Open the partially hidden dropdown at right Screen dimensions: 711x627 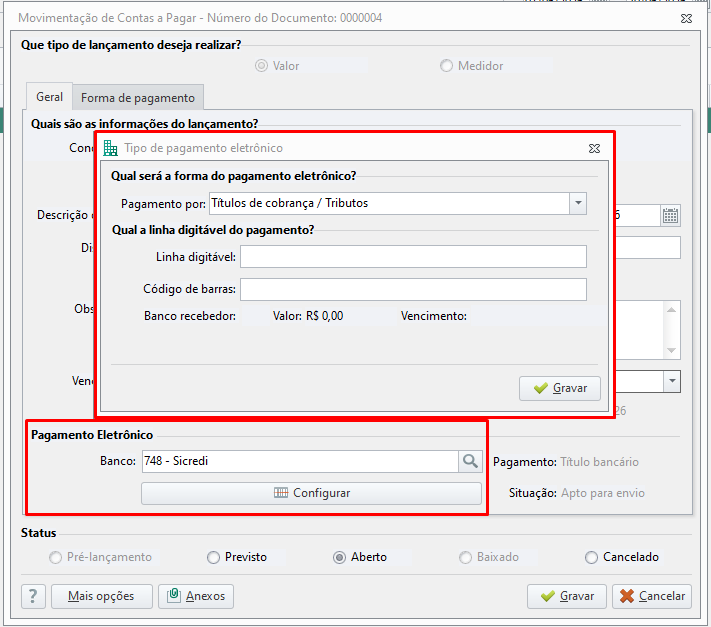pos(672,381)
